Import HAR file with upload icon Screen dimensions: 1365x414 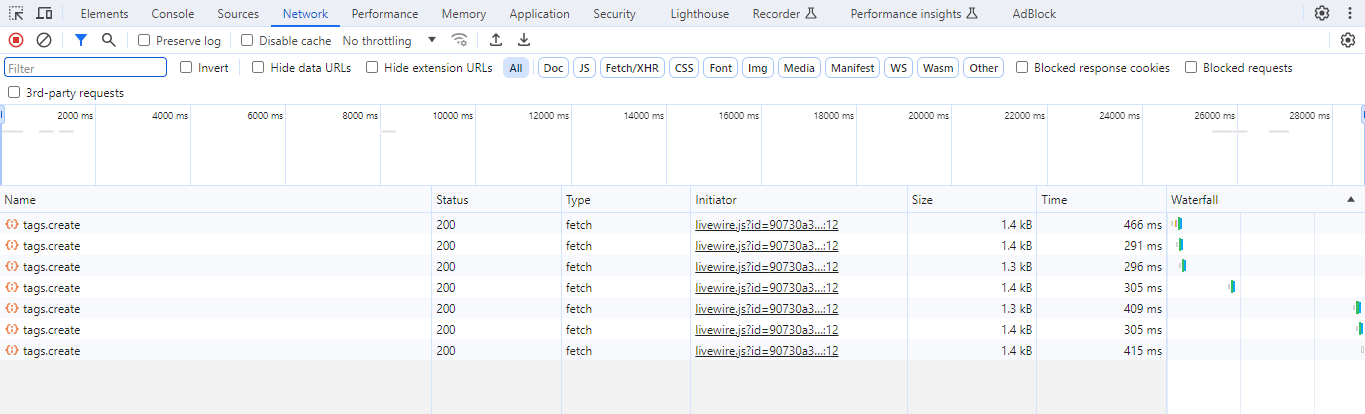point(496,40)
